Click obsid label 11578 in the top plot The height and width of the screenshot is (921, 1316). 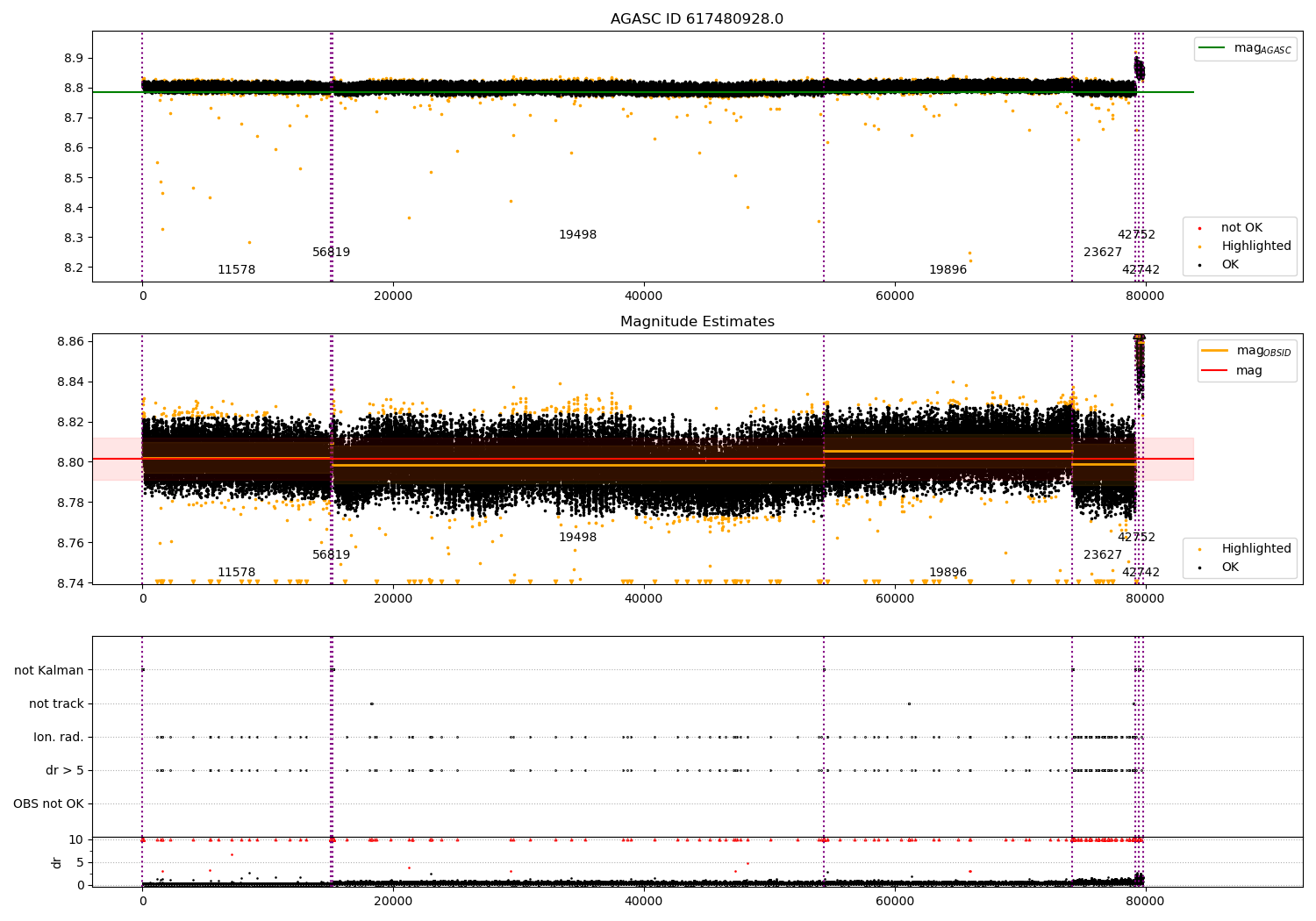tap(236, 270)
